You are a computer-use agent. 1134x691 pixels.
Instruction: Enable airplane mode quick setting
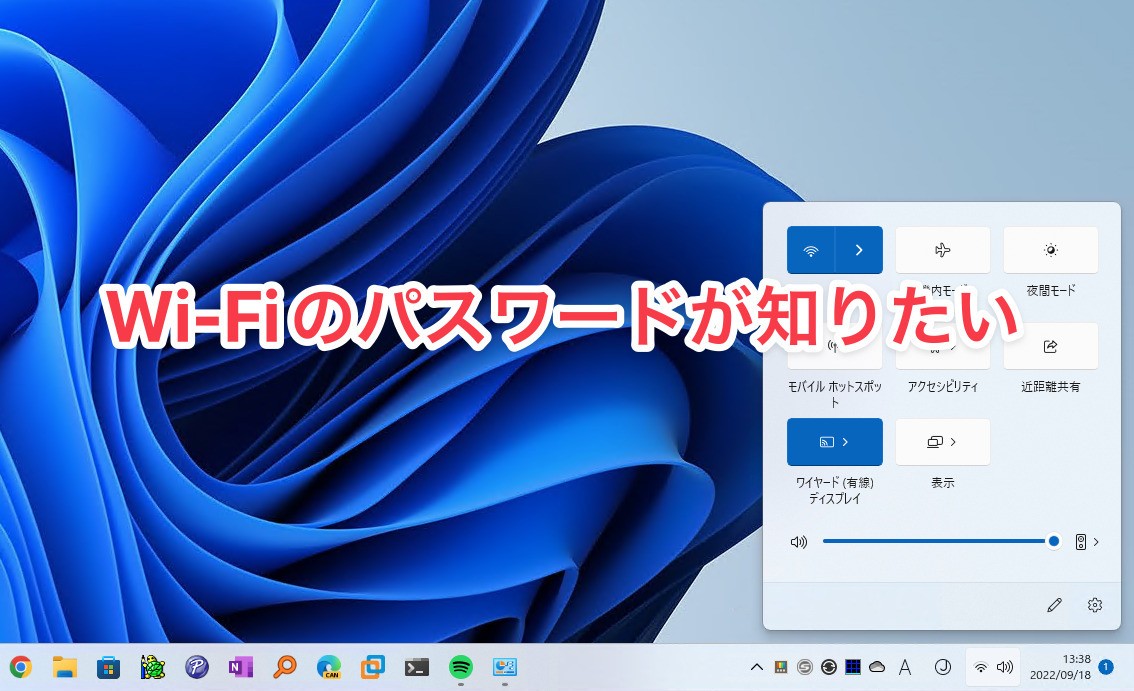(942, 250)
